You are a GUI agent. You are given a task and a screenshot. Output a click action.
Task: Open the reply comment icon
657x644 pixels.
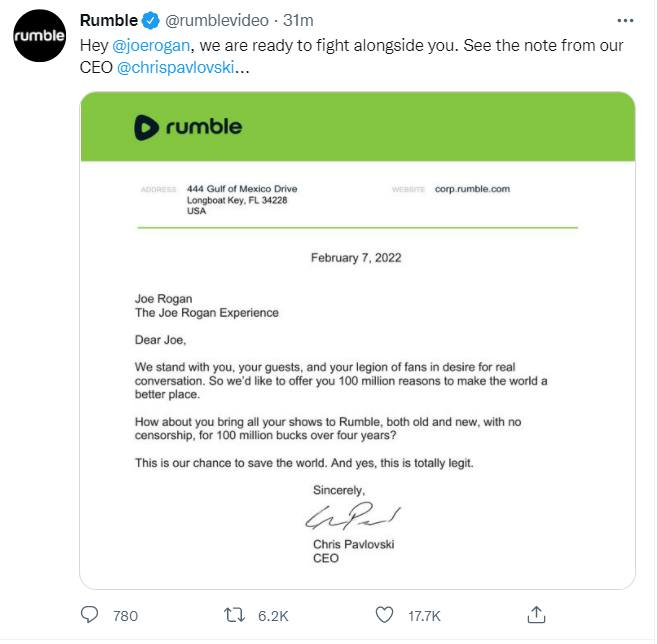coord(89,614)
